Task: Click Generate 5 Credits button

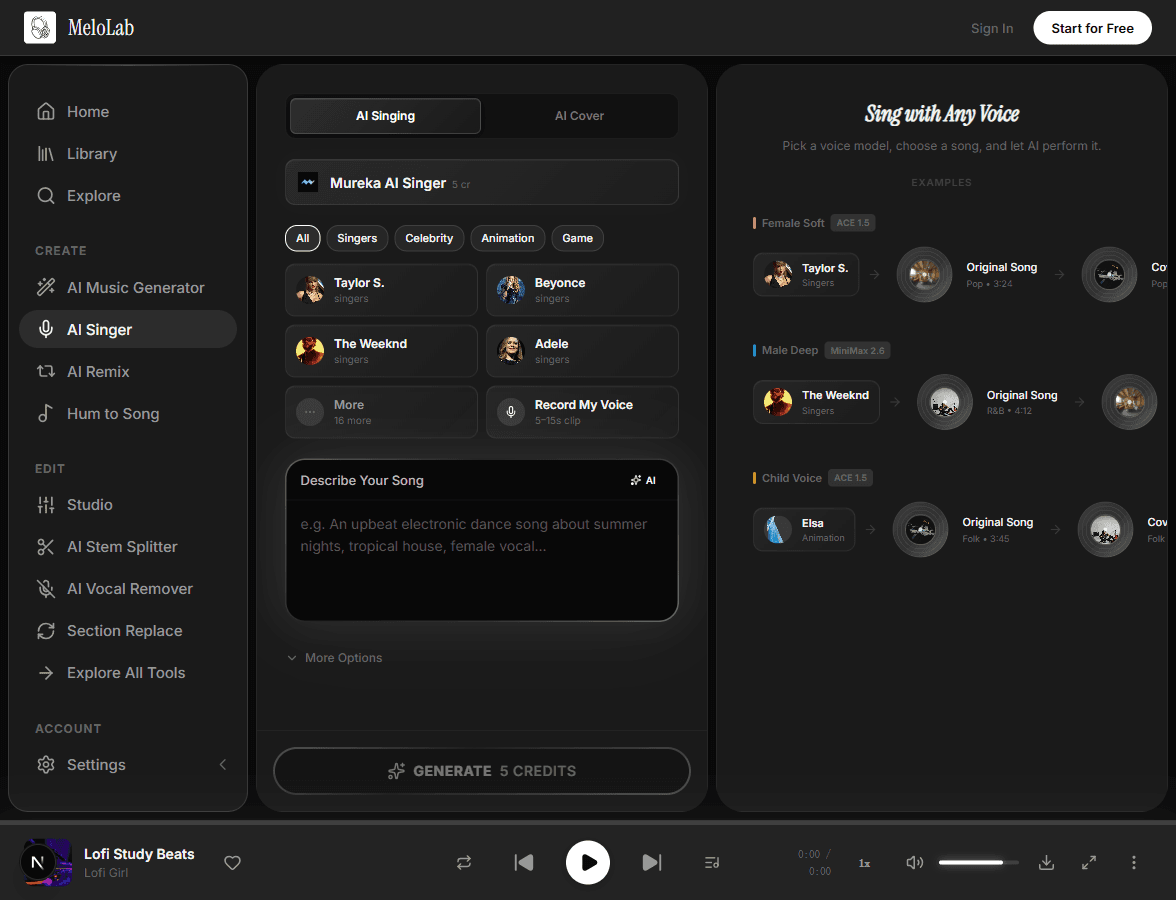Action: click(482, 771)
